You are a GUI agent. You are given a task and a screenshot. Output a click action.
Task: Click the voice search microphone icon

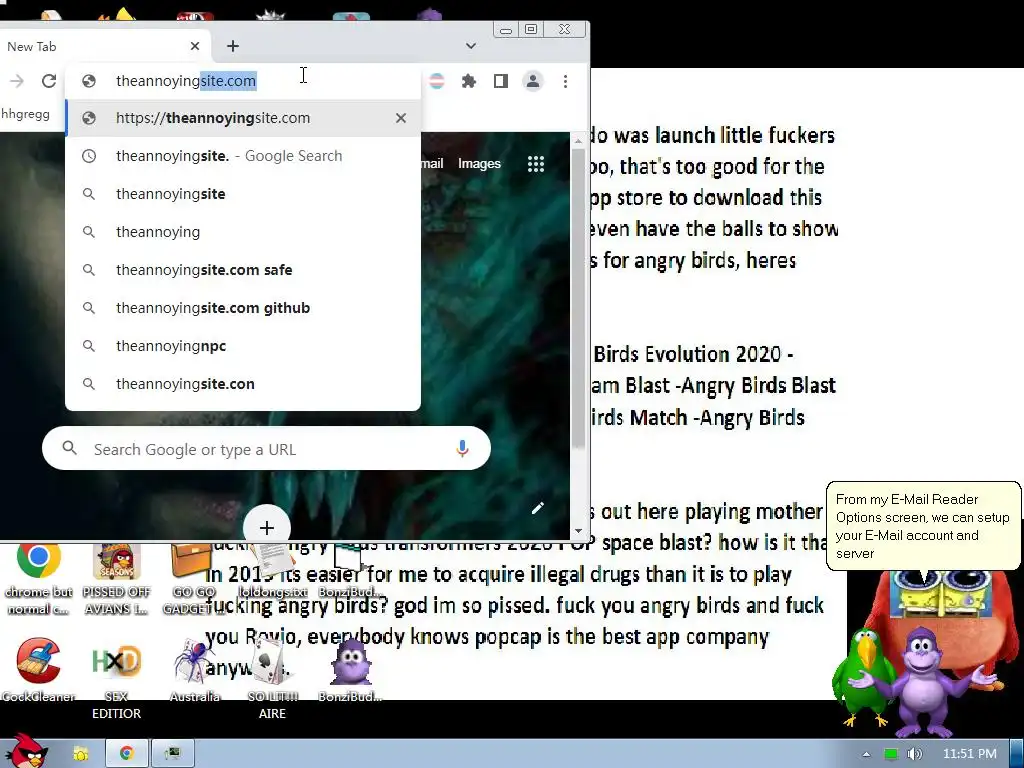pyautogui.click(x=462, y=449)
